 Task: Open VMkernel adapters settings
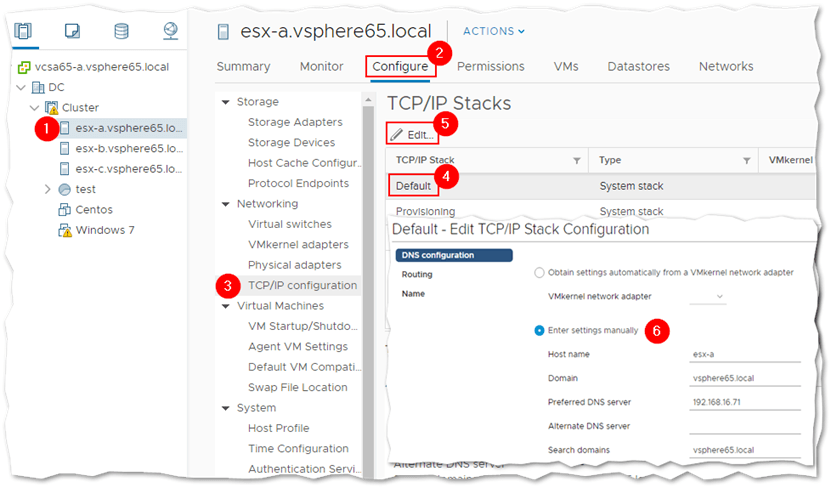[x=298, y=245]
